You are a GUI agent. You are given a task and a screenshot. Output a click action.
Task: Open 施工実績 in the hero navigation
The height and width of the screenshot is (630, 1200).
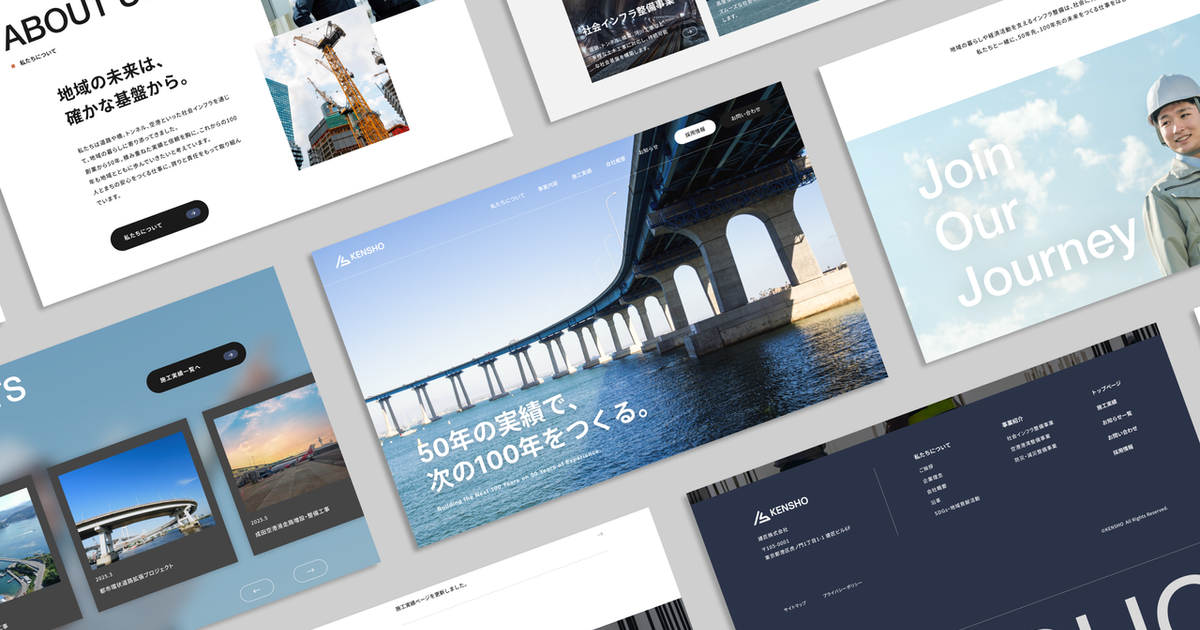click(581, 174)
